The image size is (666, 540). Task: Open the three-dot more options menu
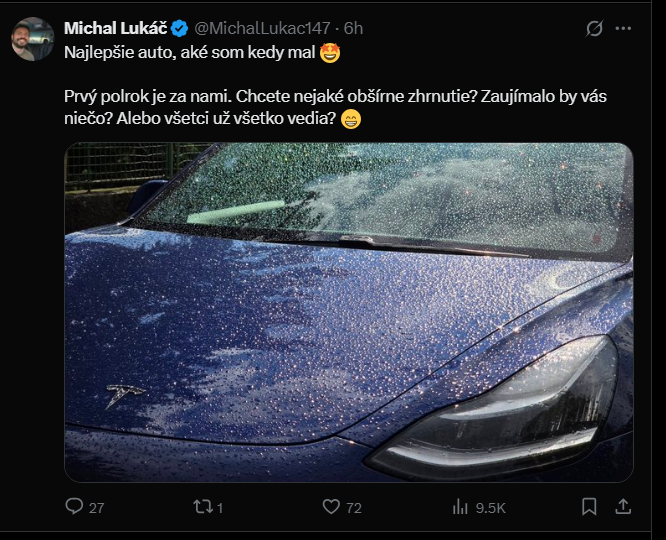[623, 28]
